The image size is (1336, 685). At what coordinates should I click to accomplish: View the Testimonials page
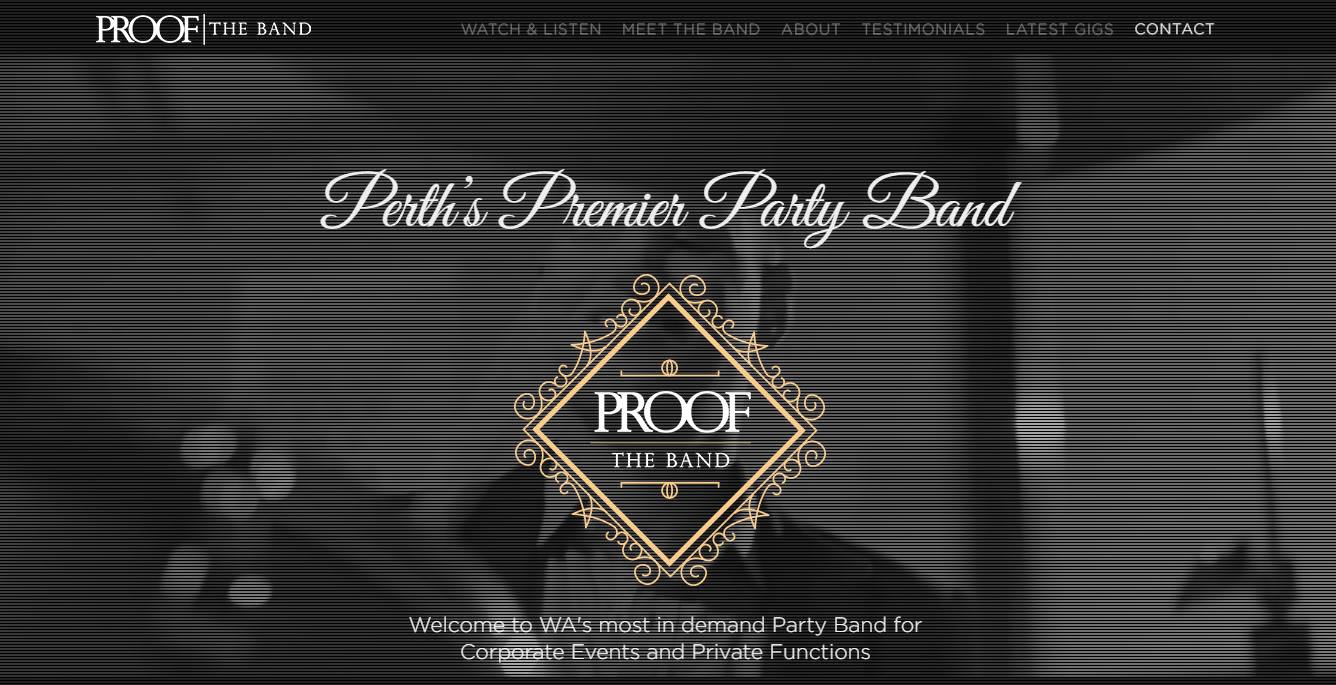click(923, 29)
